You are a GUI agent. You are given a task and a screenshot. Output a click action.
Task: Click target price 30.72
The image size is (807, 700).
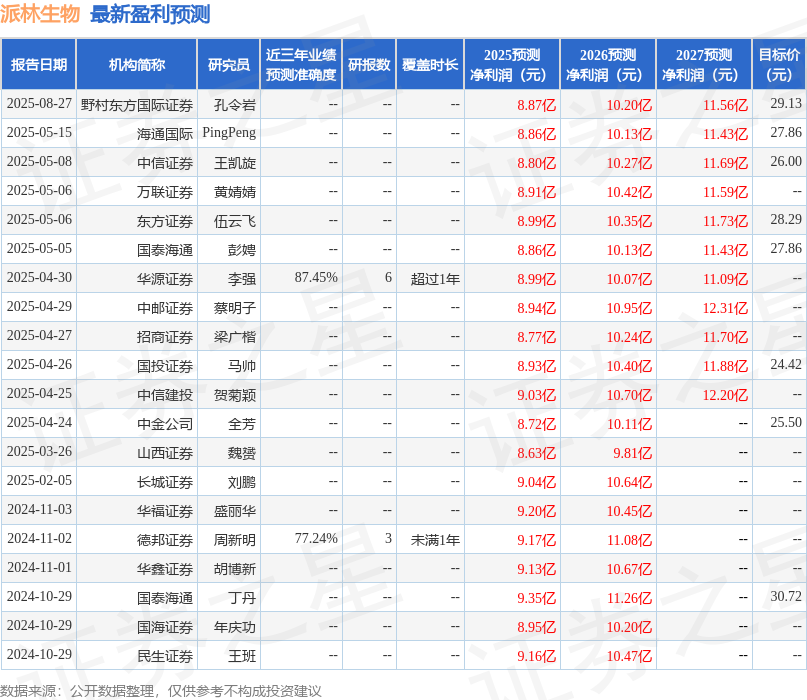point(786,597)
